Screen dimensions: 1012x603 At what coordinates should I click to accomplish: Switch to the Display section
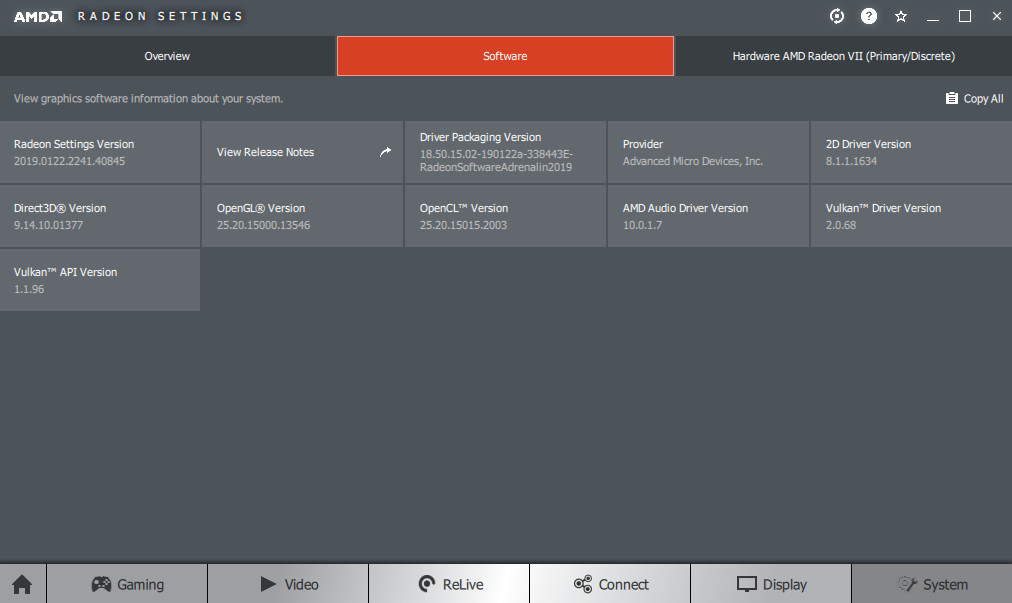(x=771, y=584)
